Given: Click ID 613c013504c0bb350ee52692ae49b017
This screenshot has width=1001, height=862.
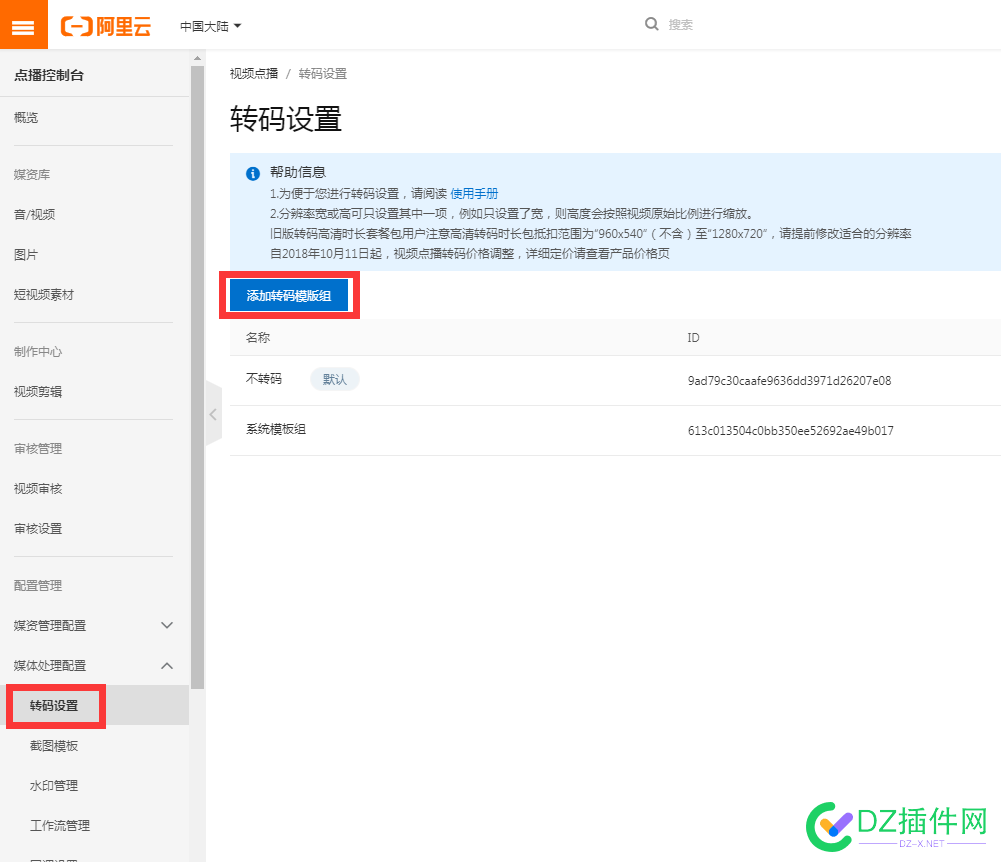Looking at the screenshot, I should [x=790, y=430].
